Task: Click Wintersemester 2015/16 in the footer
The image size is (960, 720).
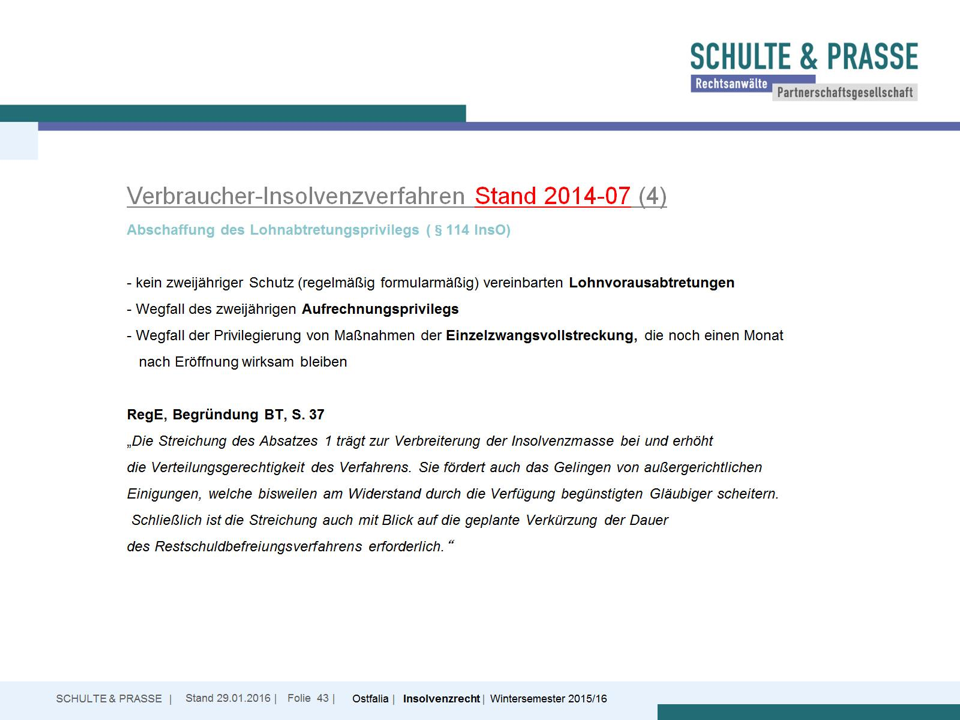Action: 548,699
